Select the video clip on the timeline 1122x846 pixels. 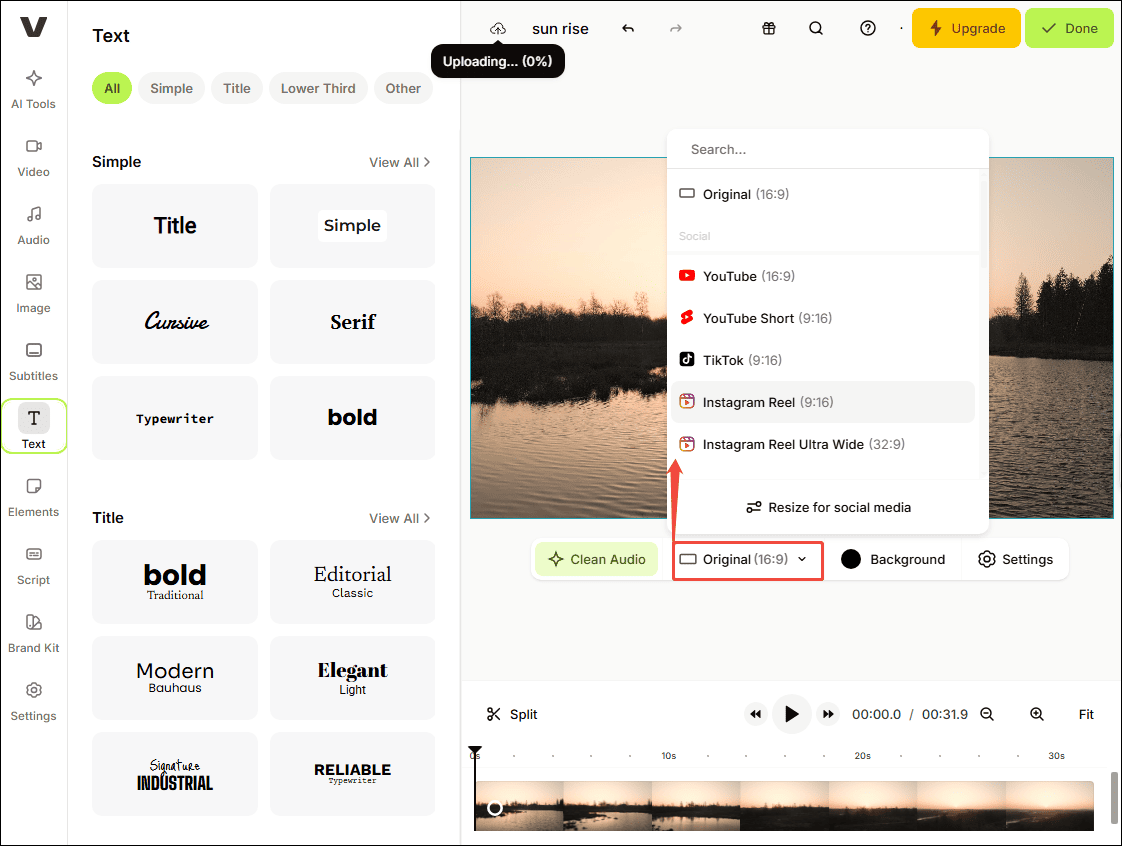click(x=784, y=806)
